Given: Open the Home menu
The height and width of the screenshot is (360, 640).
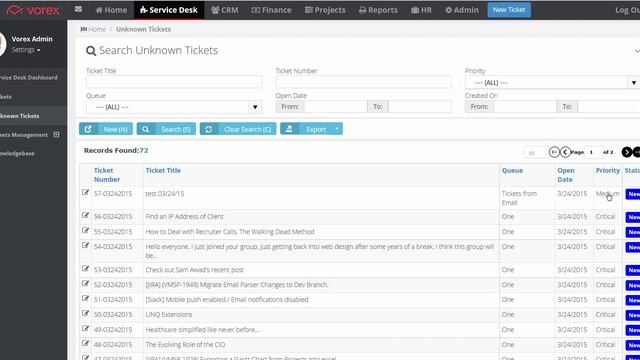Looking at the screenshot, I should 111,10.
